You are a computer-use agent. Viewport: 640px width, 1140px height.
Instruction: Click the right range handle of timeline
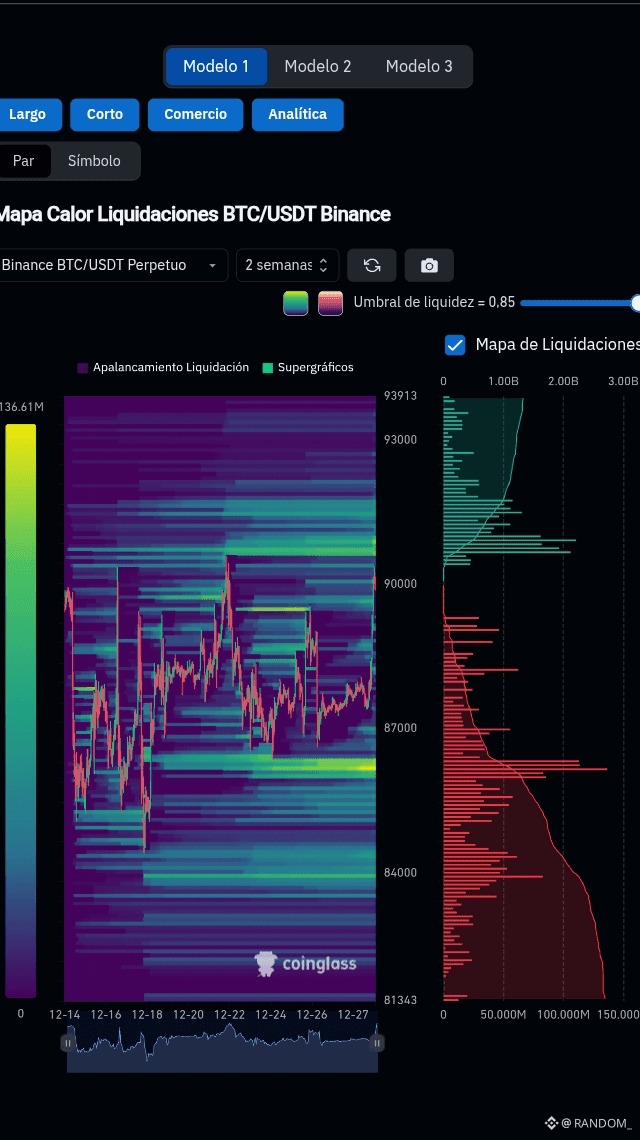pyautogui.click(x=377, y=1043)
